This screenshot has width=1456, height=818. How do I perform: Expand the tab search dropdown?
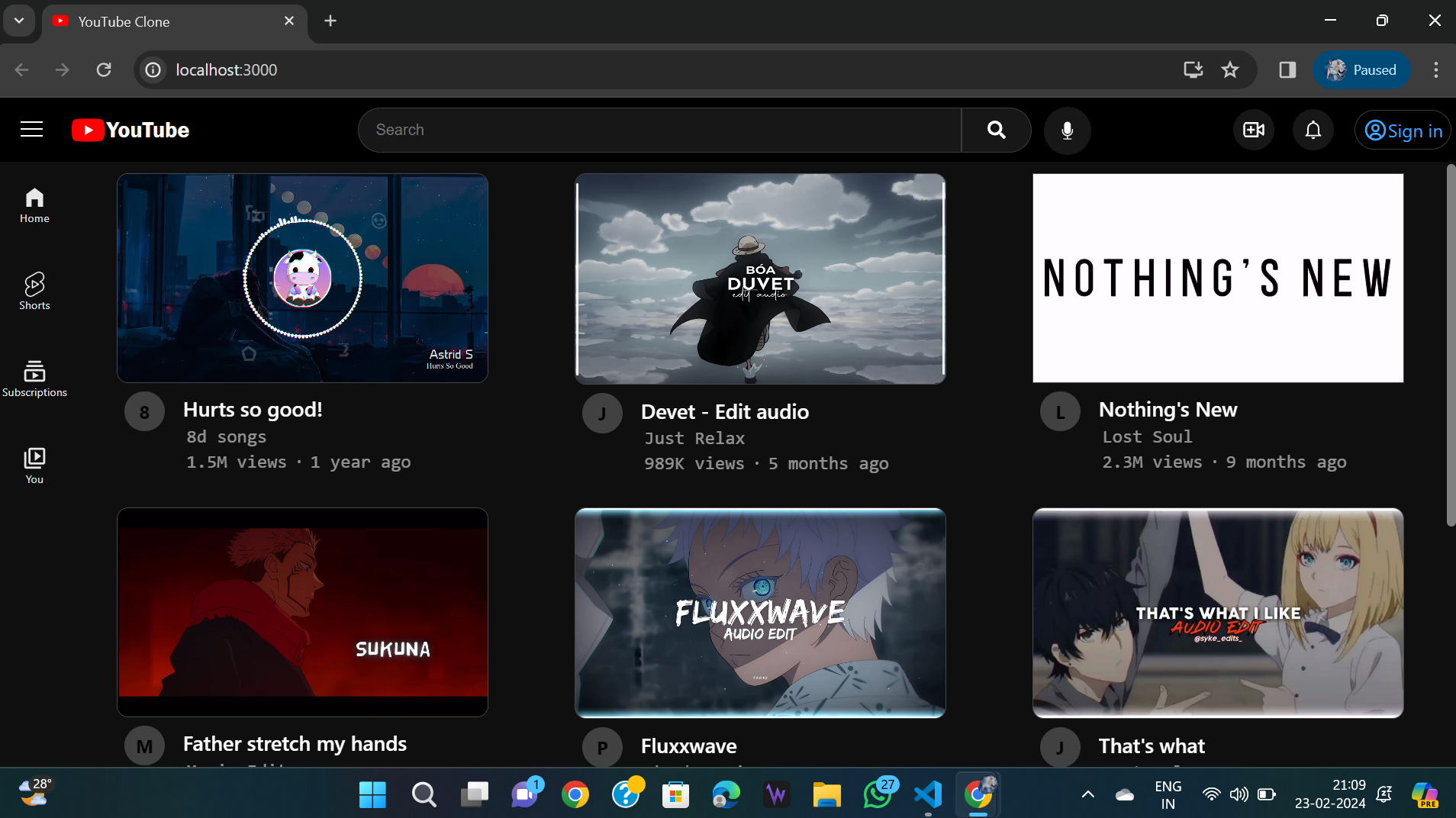pos(19,21)
